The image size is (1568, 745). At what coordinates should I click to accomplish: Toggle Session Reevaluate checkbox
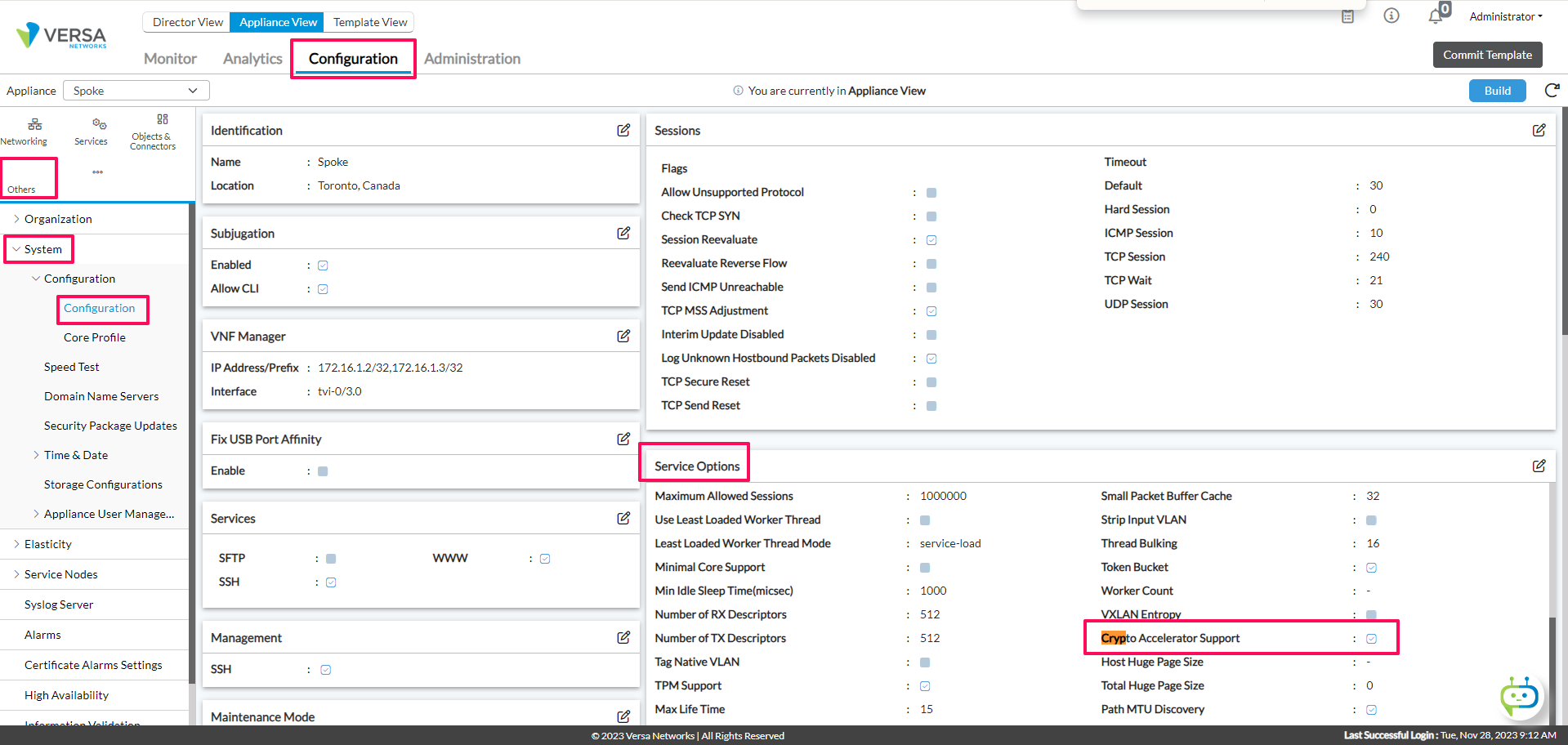931,240
